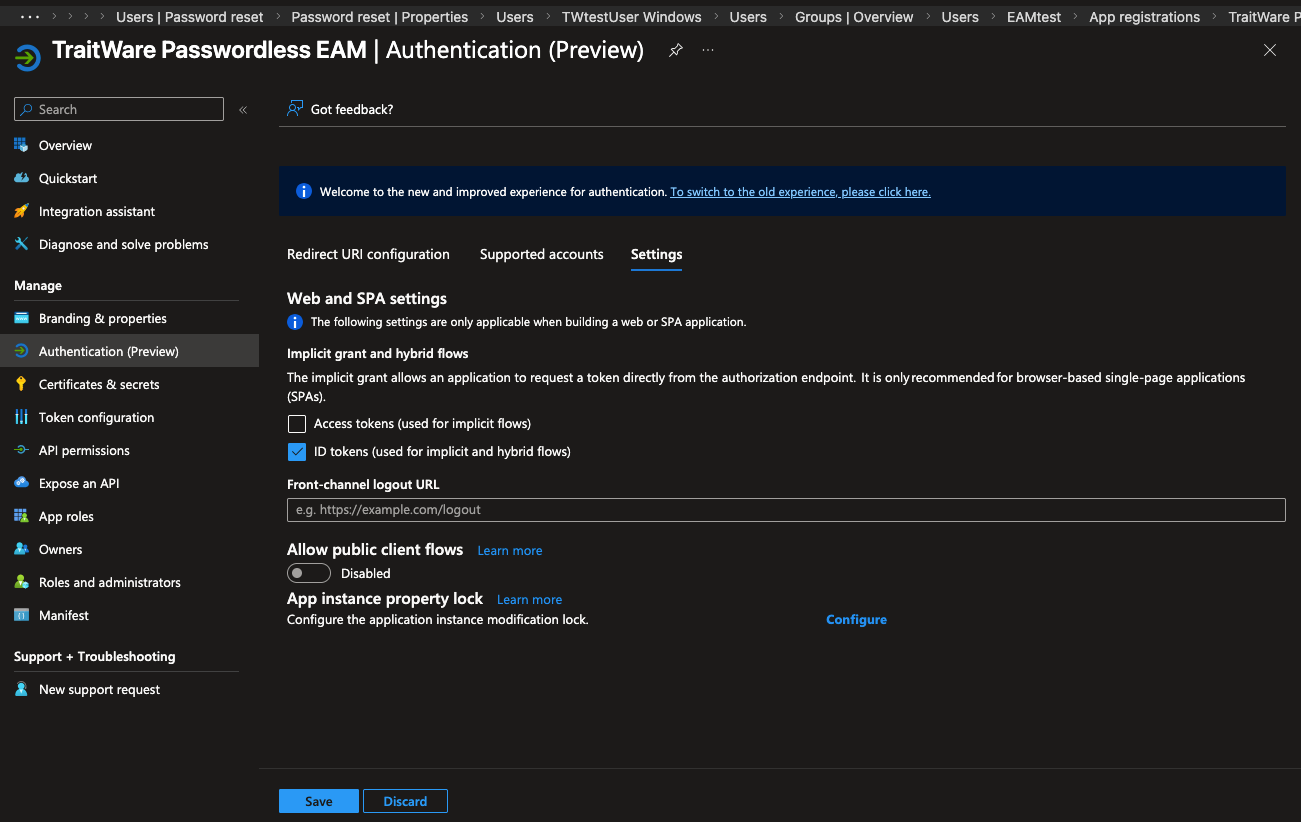Expand hidden breadcrumbs via the ellipsis
1301x822 pixels.
[x=30, y=17]
